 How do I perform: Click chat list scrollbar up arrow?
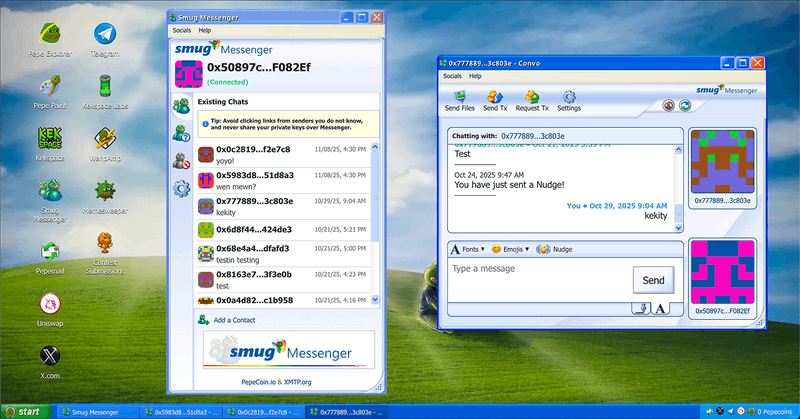click(375, 147)
